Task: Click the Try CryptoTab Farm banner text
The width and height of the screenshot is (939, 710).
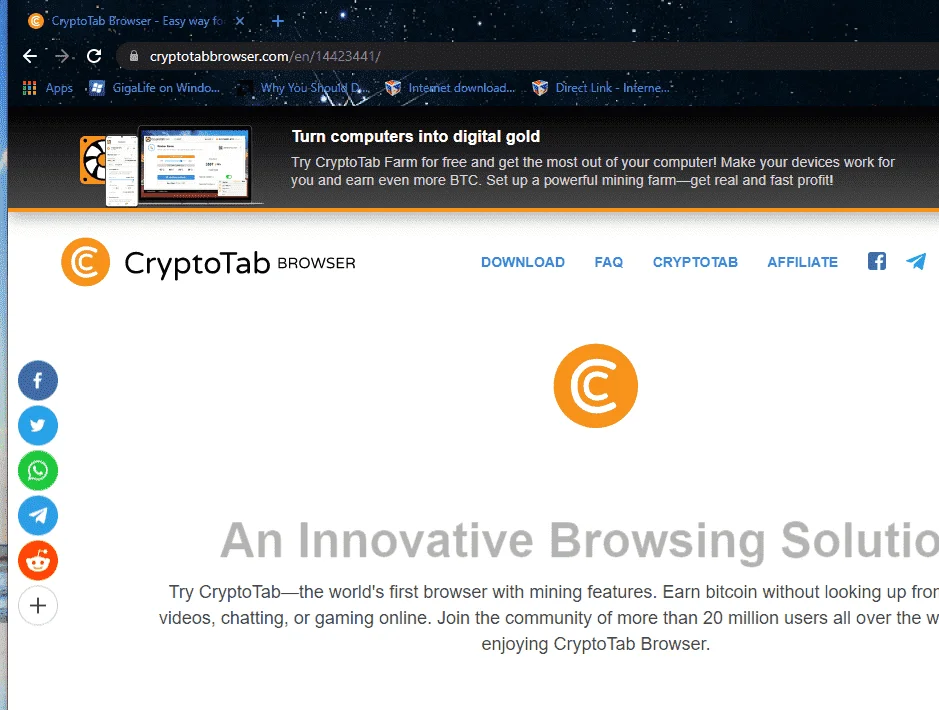Action: click(593, 171)
